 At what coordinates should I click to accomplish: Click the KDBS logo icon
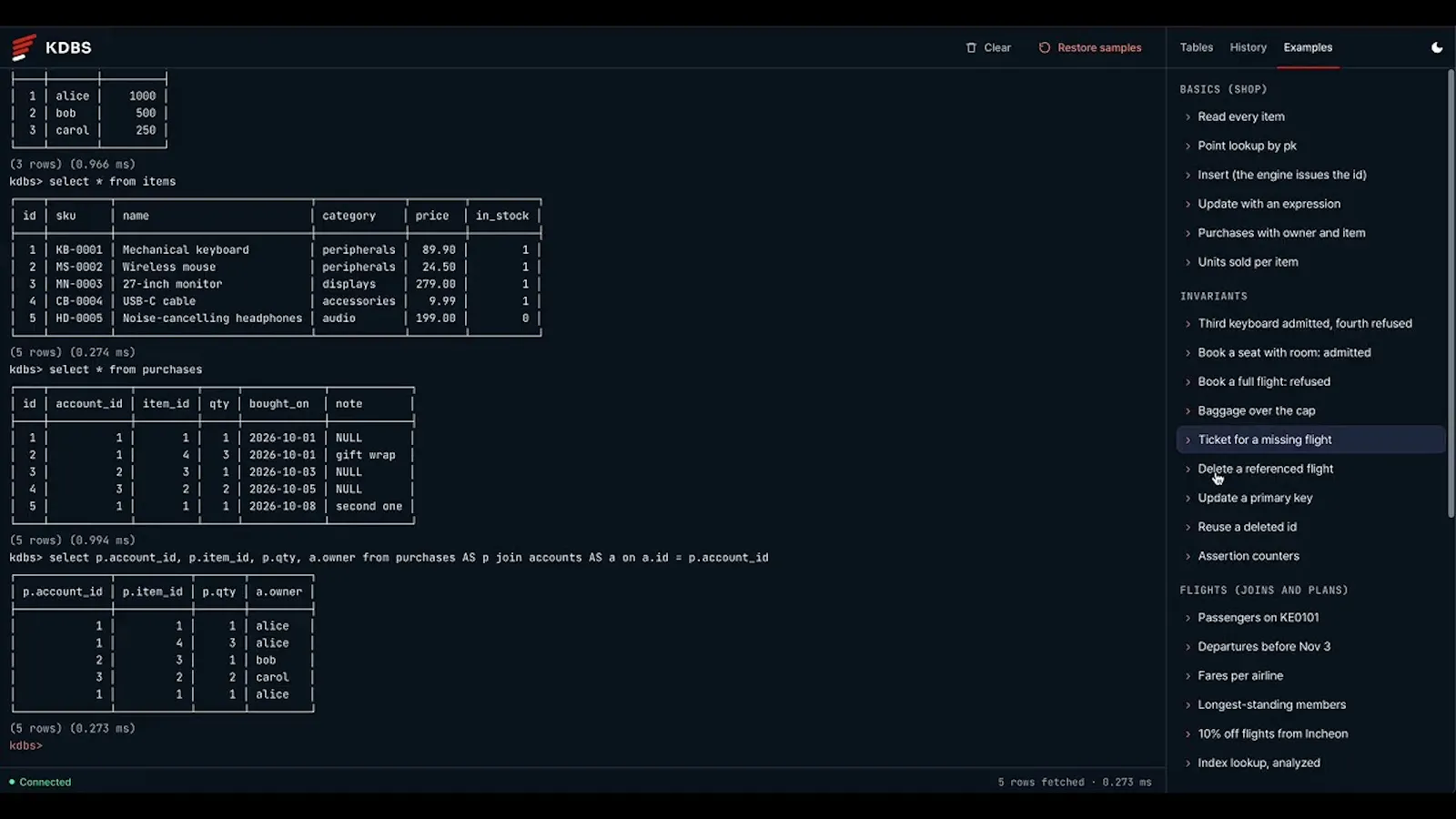(24, 47)
